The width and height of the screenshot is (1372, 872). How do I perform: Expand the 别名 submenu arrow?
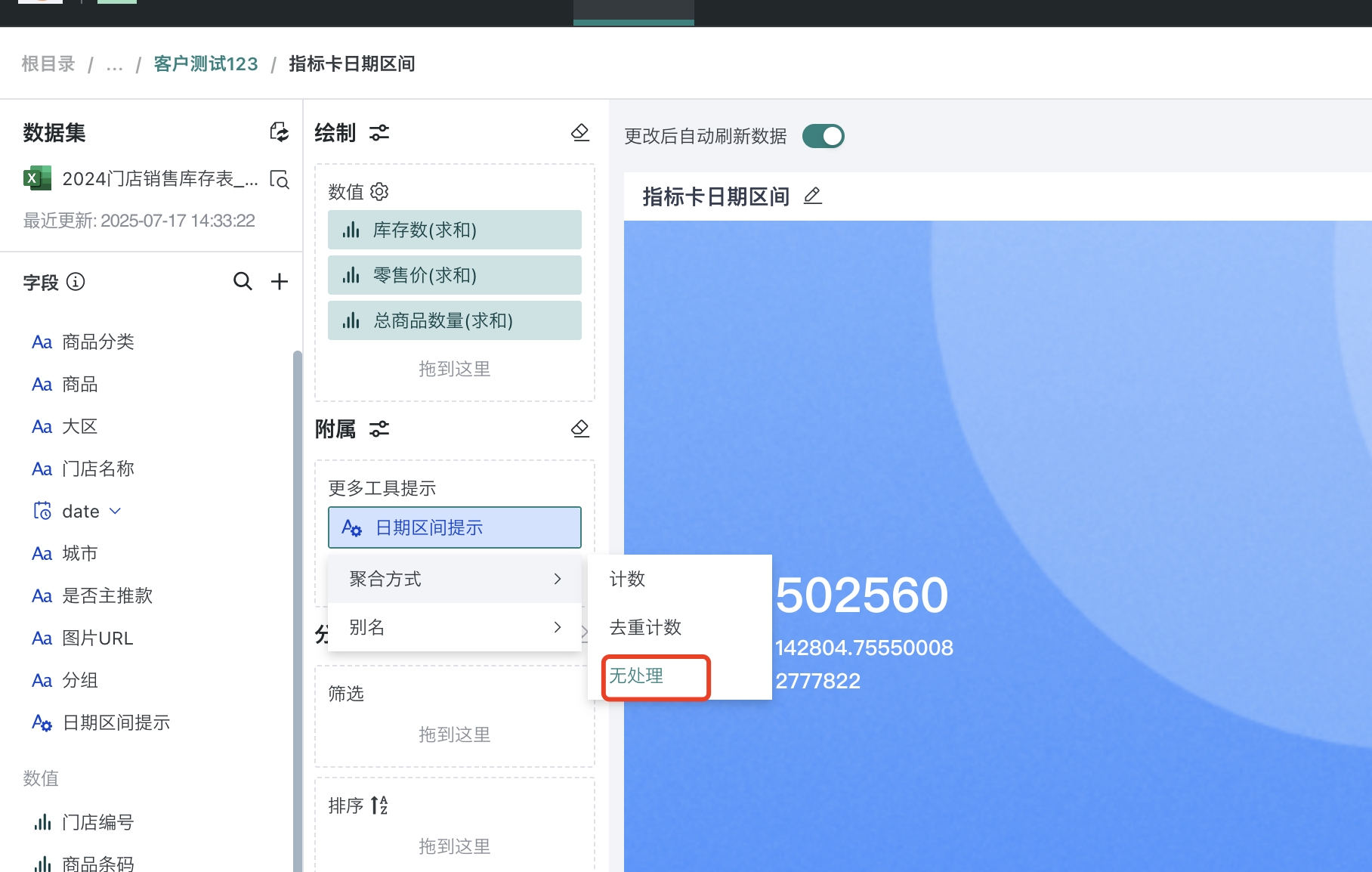(558, 627)
